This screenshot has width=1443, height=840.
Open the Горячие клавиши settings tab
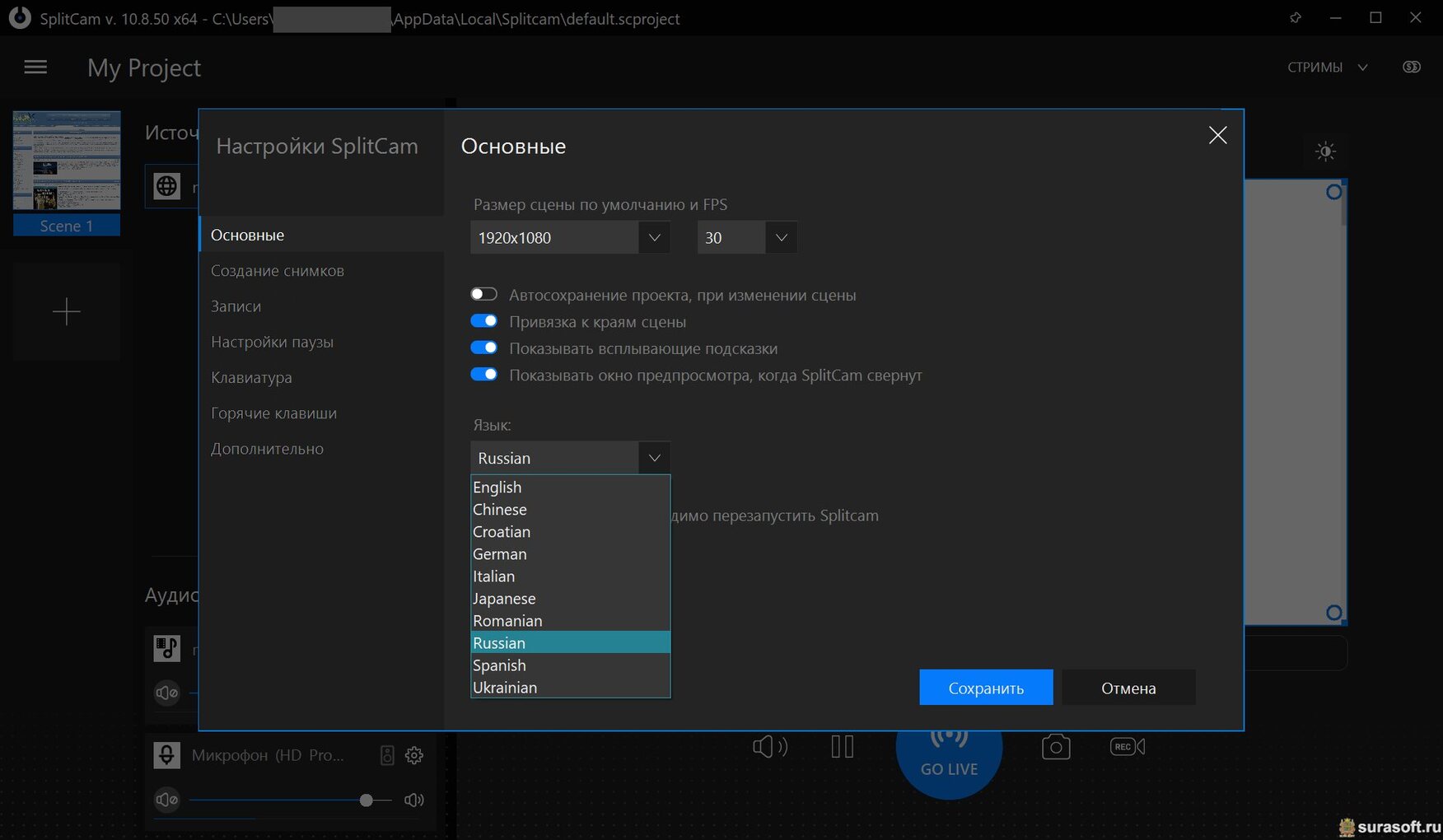(x=321, y=413)
